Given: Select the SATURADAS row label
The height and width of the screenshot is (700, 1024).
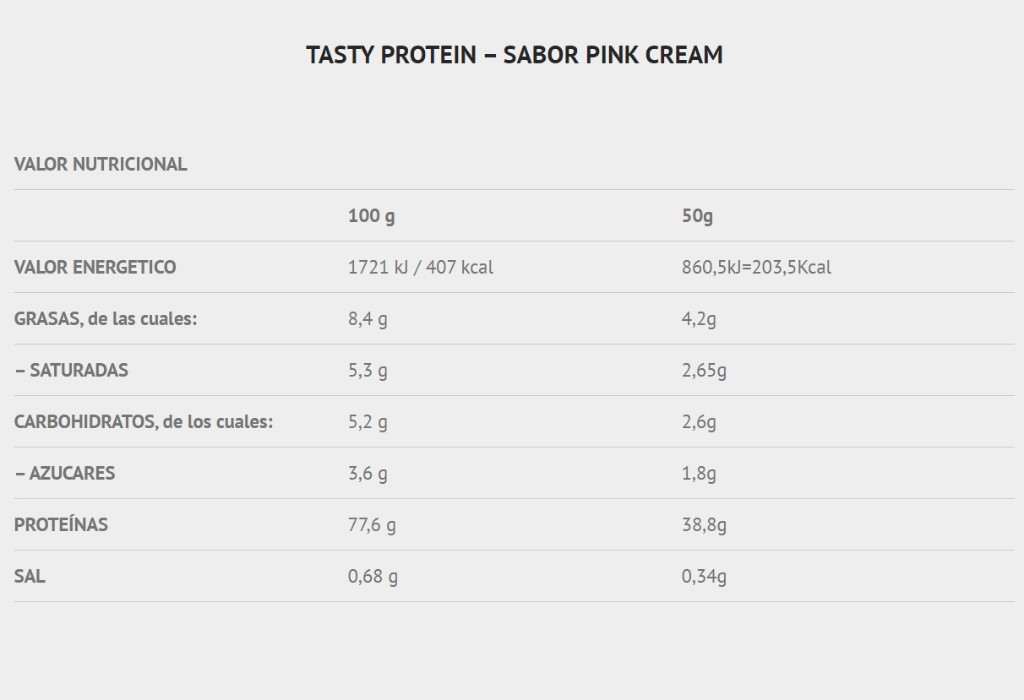Looking at the screenshot, I should (72, 370).
